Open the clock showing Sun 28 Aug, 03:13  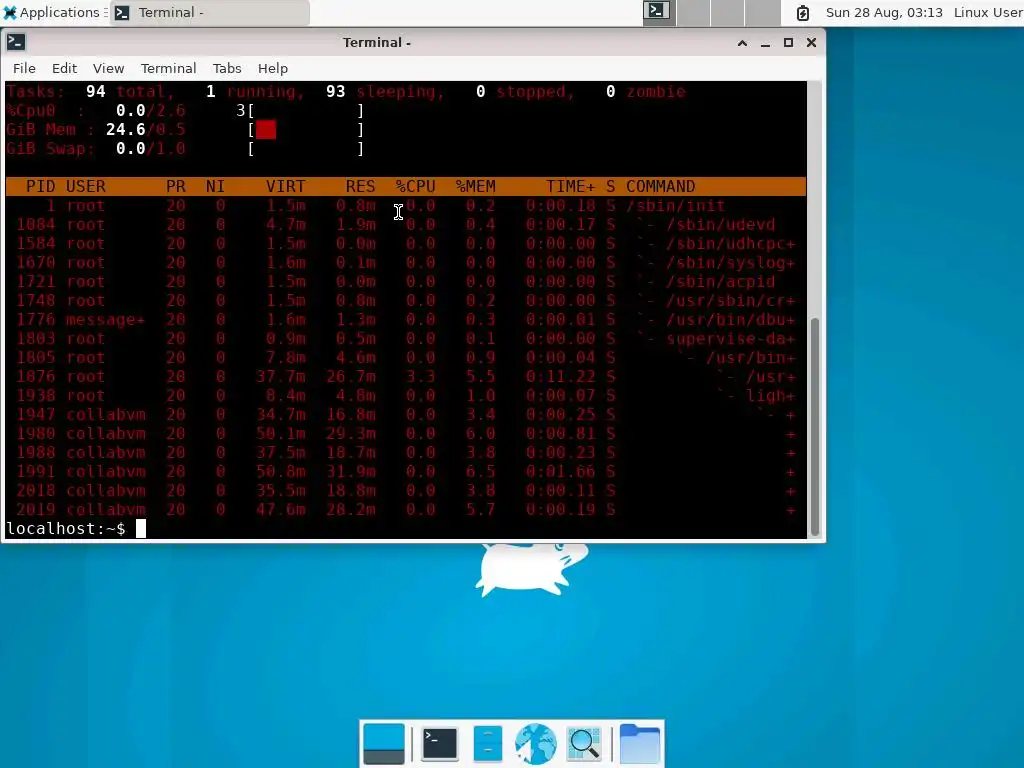tap(884, 12)
